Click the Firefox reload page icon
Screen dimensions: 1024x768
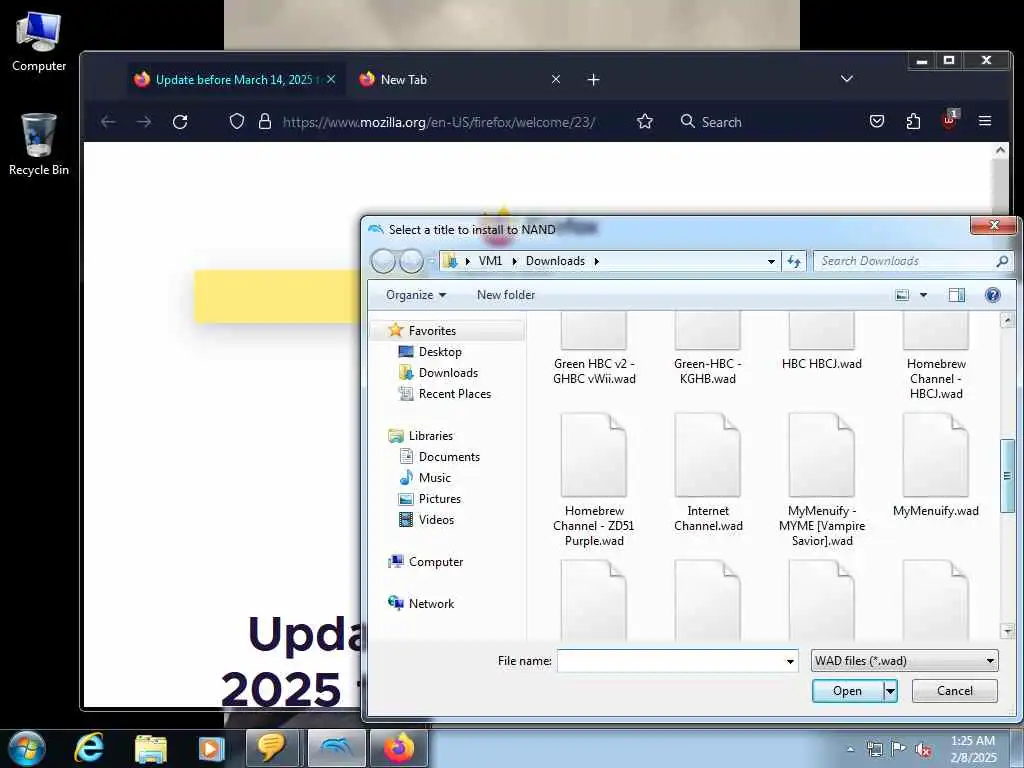point(180,121)
